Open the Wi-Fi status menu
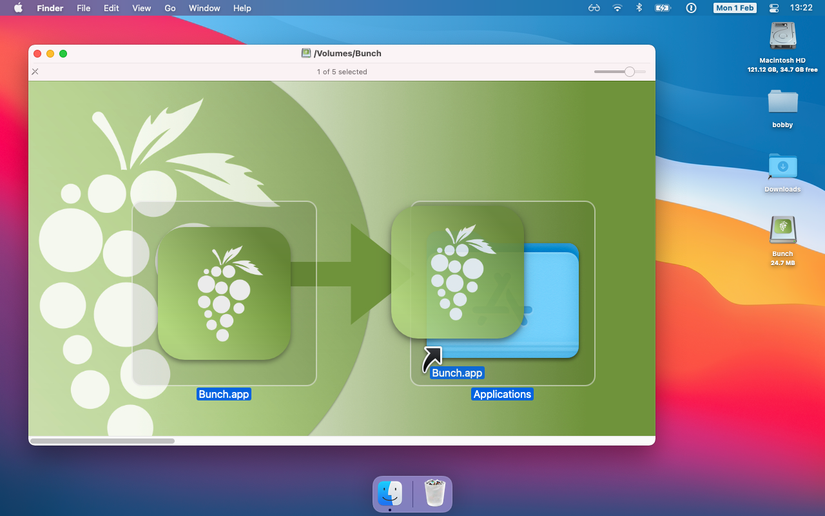This screenshot has width=825, height=516. point(617,8)
